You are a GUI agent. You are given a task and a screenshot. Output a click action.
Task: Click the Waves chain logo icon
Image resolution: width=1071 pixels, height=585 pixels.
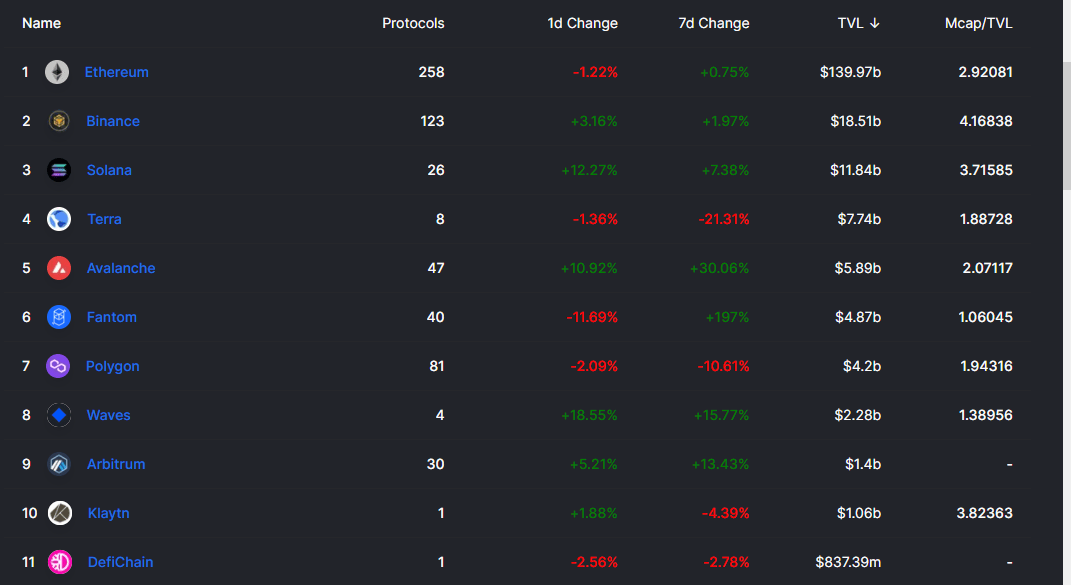point(59,415)
